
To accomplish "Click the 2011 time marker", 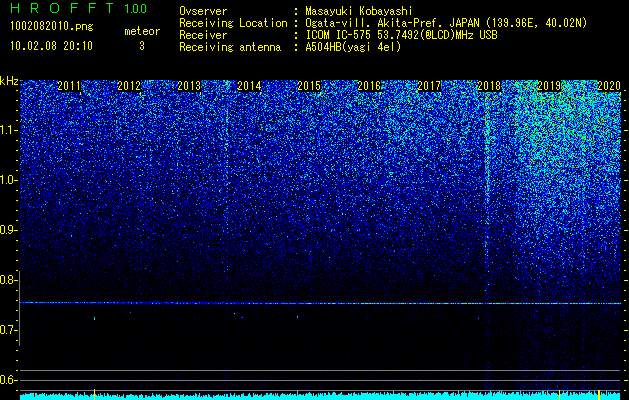I will pos(69,86).
